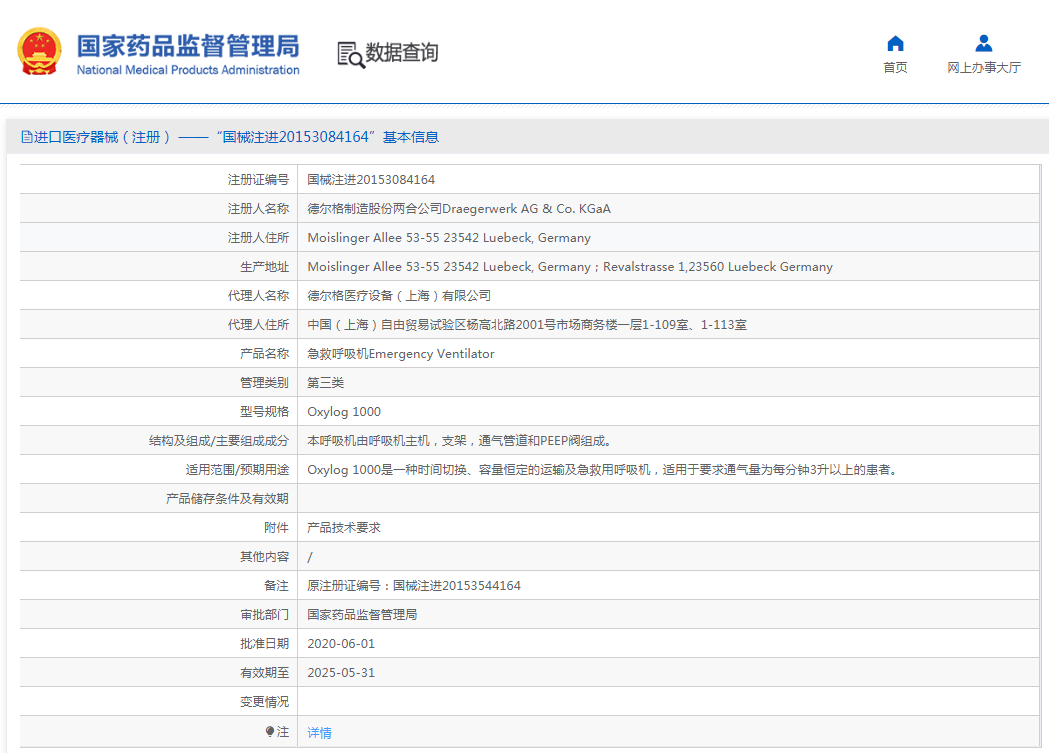Click the 产品名称 row label
Image resolution: width=1049 pixels, height=753 pixels.
264,354
